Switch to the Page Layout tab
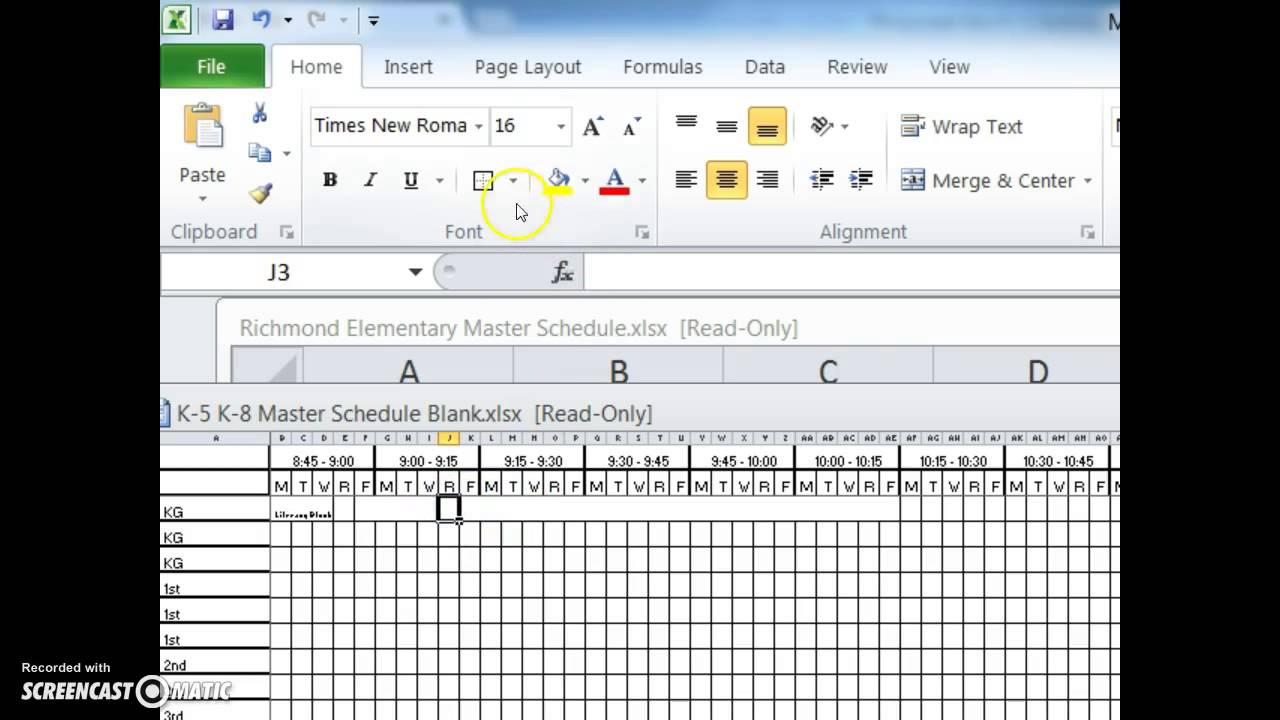1280x720 pixels. [x=528, y=67]
